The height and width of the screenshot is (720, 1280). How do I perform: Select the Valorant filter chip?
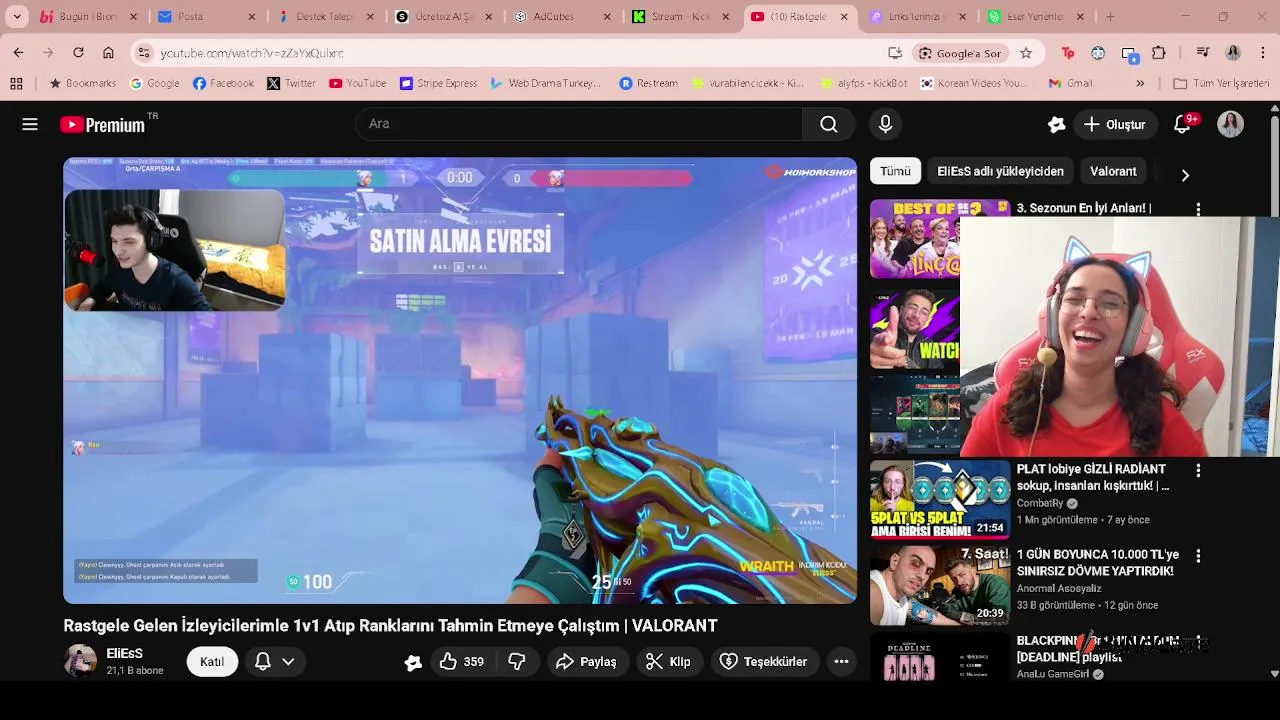[x=1113, y=171]
